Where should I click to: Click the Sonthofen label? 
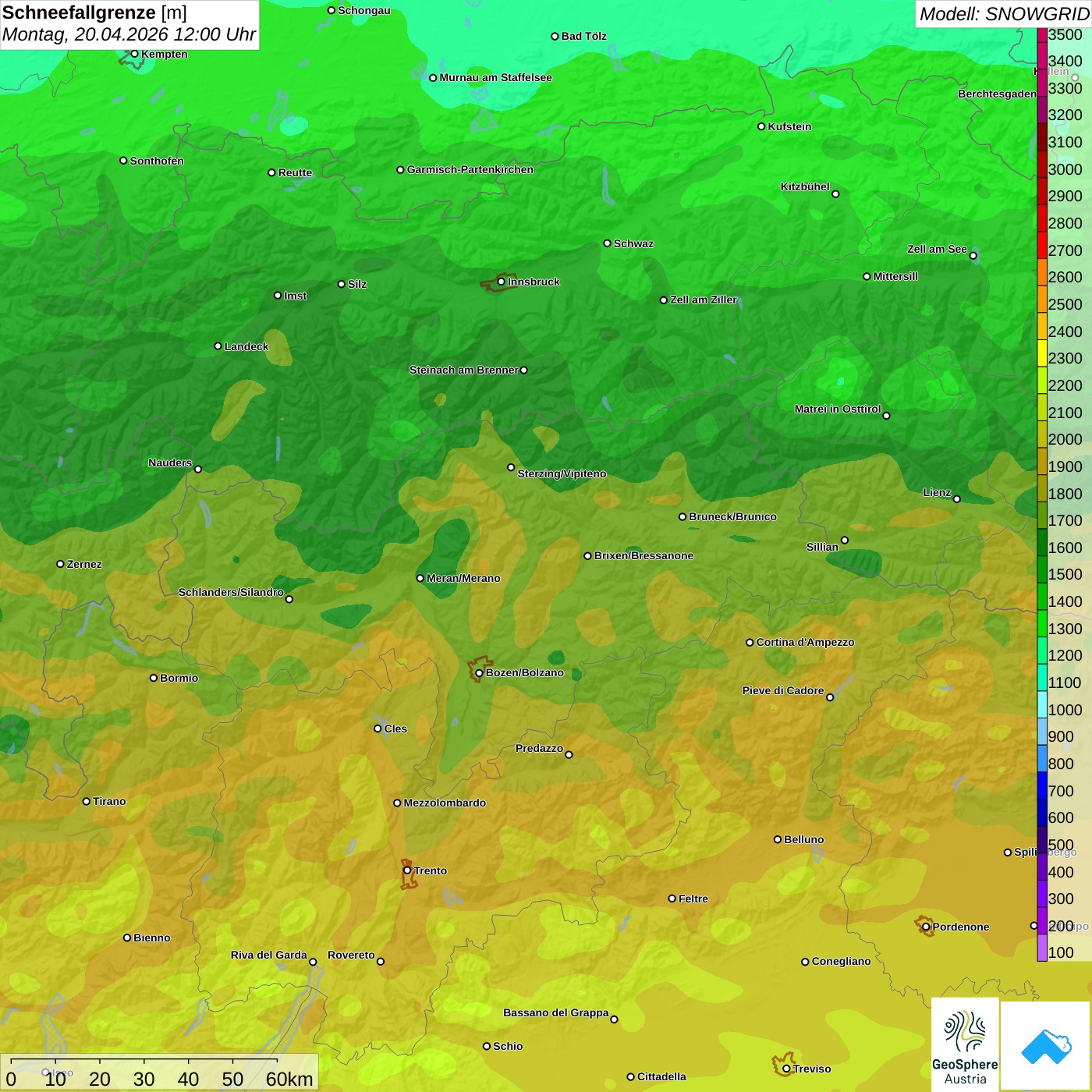point(157,161)
